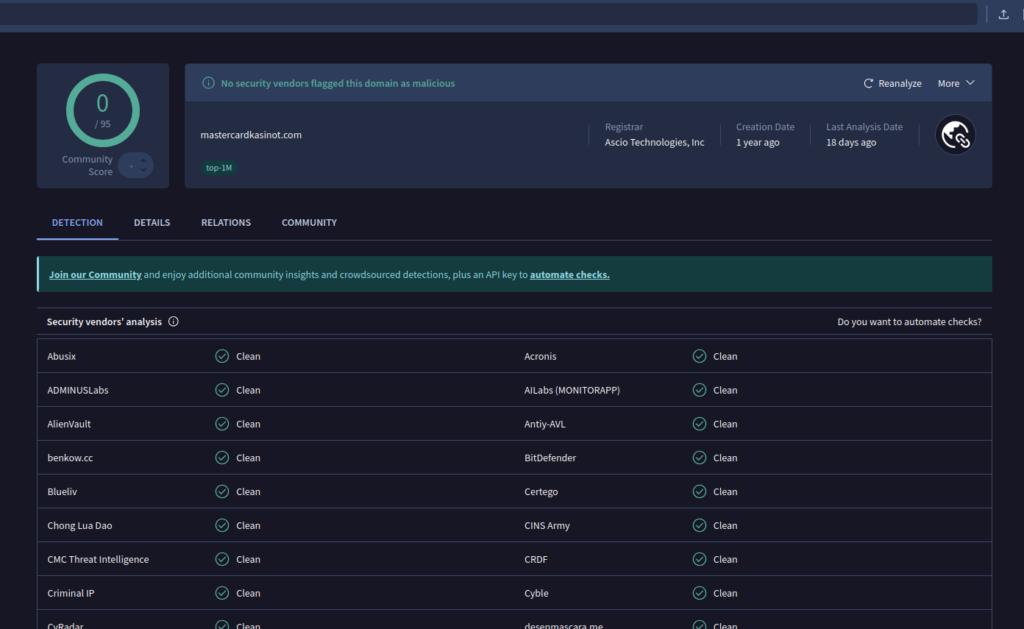Click the Join our Community link

pos(95,273)
